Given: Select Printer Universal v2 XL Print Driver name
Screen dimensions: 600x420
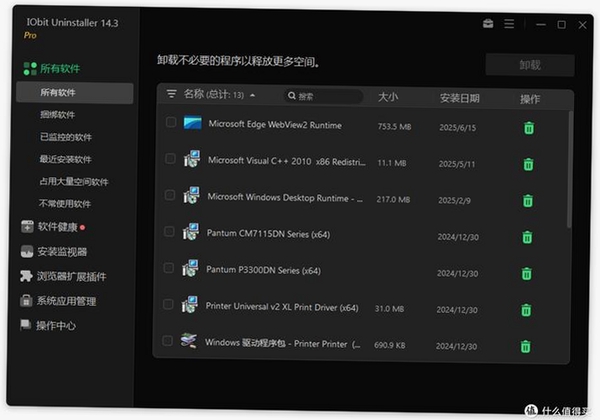Looking at the screenshot, I should pos(282,307).
